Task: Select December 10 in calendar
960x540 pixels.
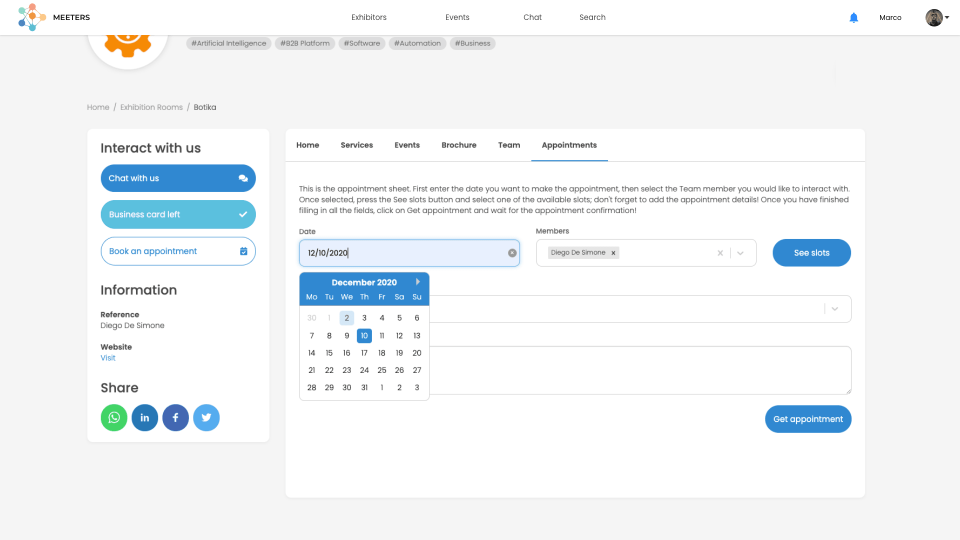Action: (x=364, y=336)
